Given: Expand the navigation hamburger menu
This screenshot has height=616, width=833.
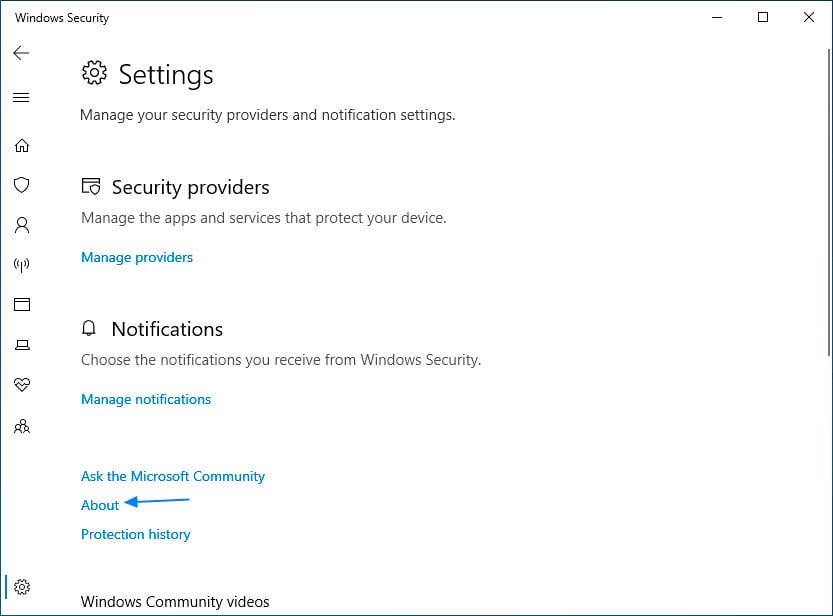Looking at the screenshot, I should [21, 97].
